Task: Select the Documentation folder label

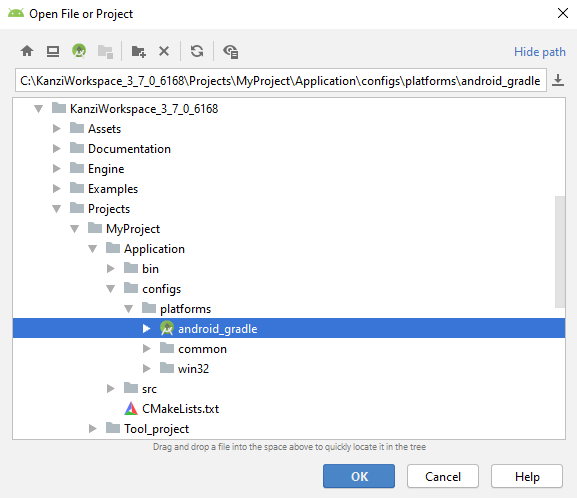Action: 129,149
